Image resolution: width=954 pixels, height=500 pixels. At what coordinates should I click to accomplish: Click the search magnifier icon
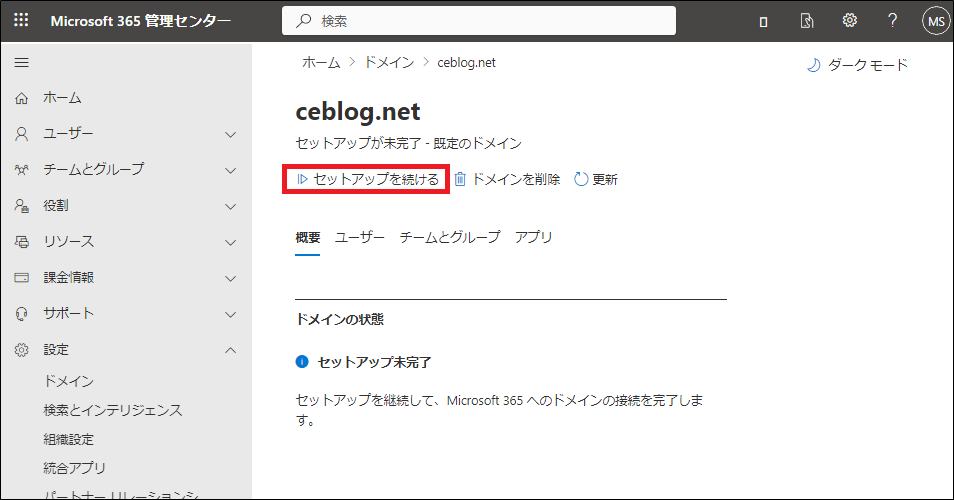tap(304, 21)
